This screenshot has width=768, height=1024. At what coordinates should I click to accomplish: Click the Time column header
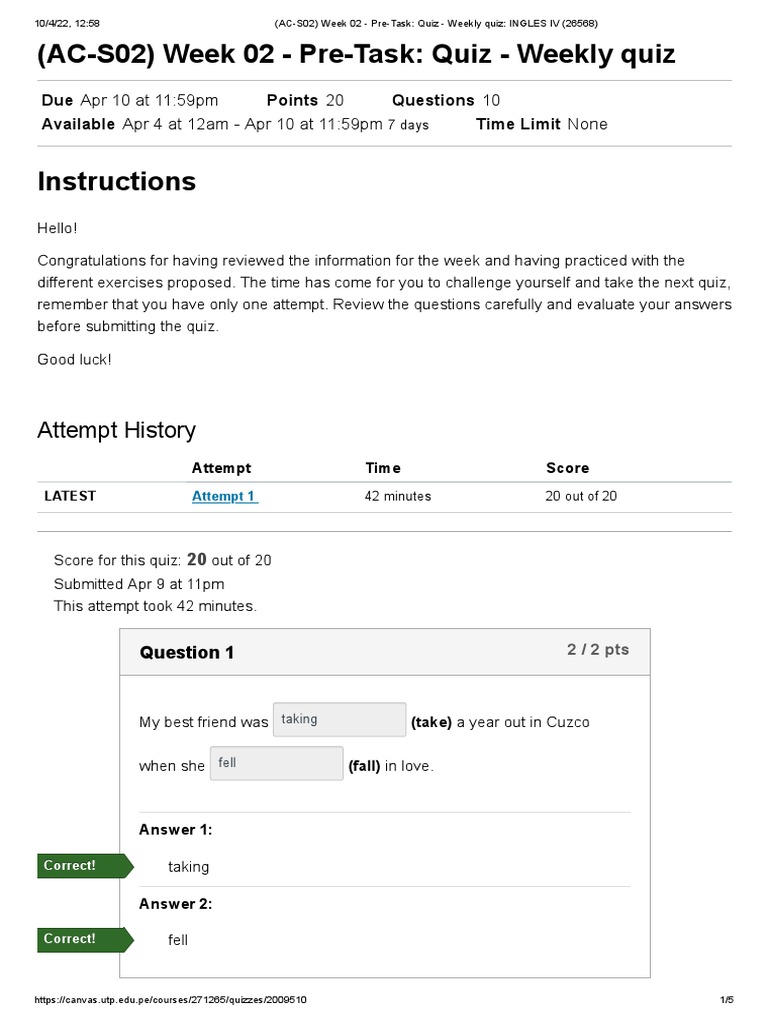coord(383,468)
